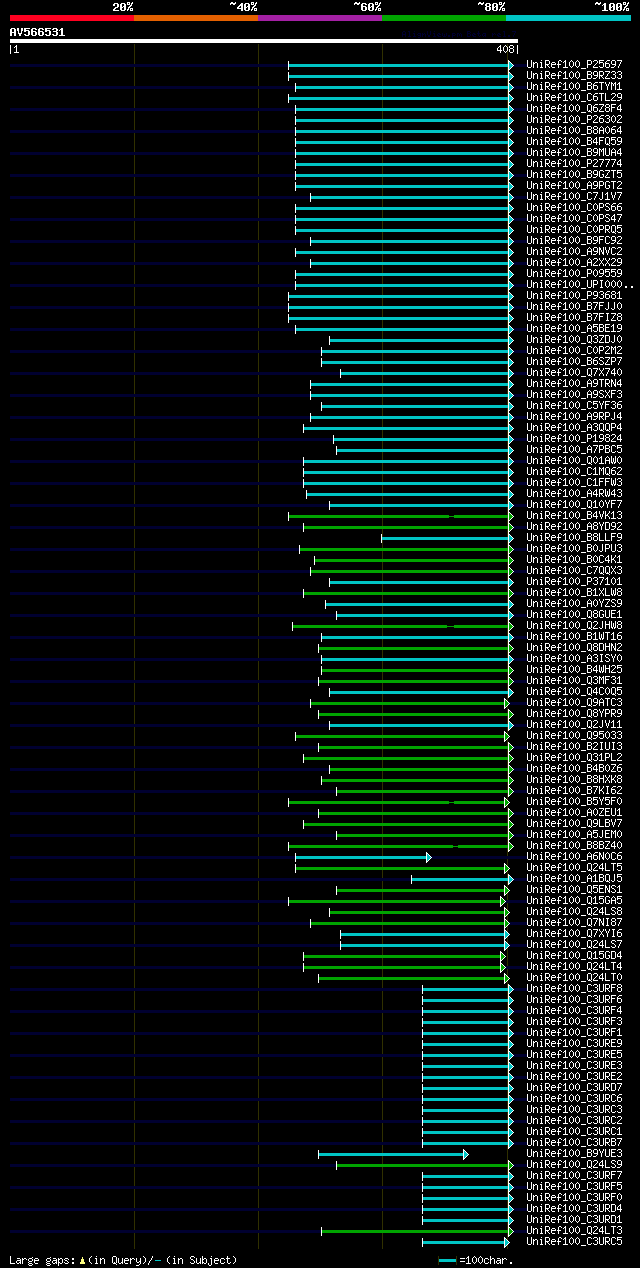
Task: Select label UniRef100_B8A064
Action: coord(574,130)
